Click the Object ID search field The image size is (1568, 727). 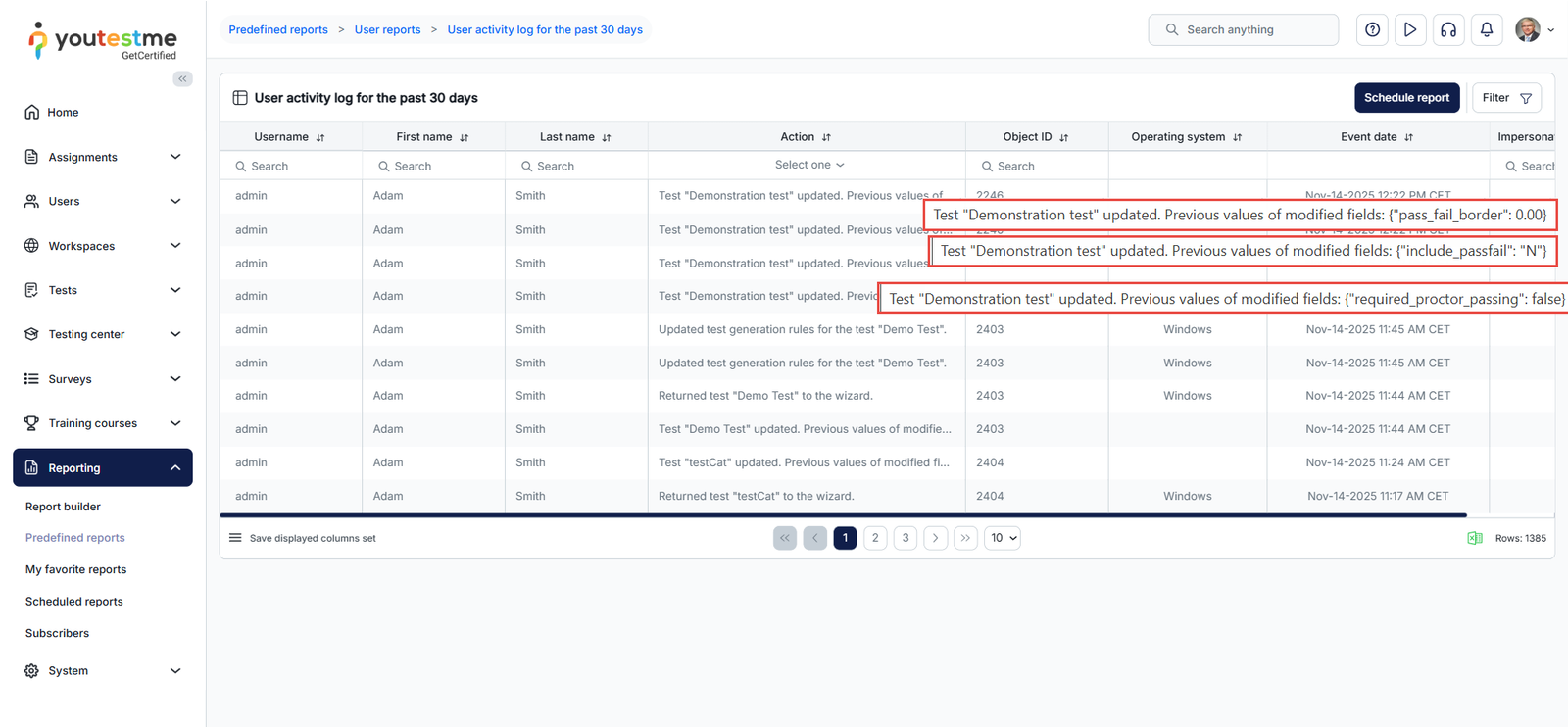(x=1041, y=167)
